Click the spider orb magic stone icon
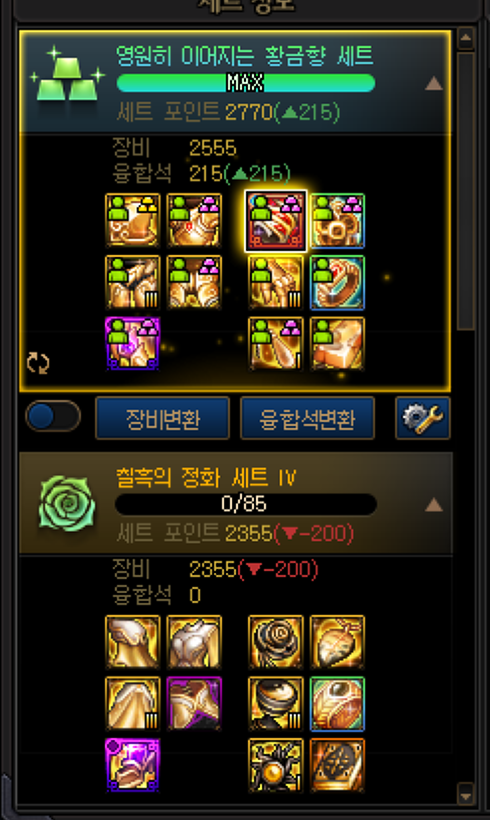The width and height of the screenshot is (490, 820). click(x=276, y=765)
